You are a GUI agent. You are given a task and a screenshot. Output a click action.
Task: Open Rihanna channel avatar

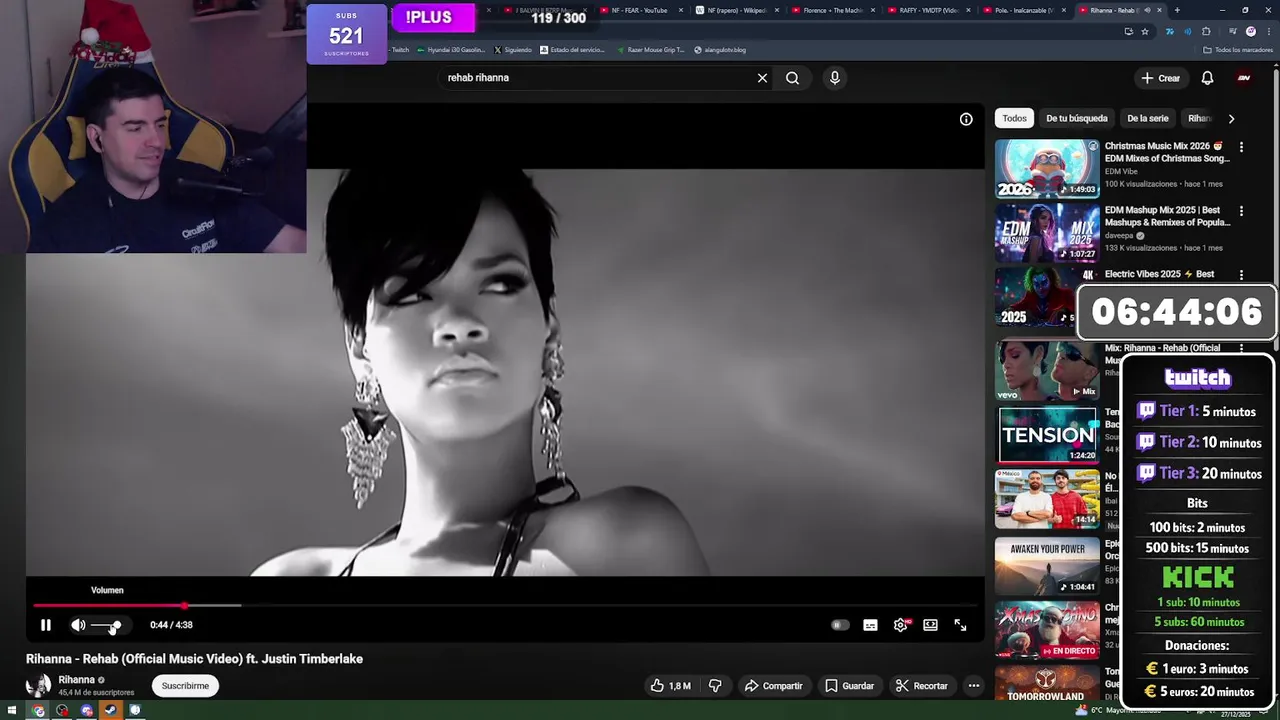[38, 685]
